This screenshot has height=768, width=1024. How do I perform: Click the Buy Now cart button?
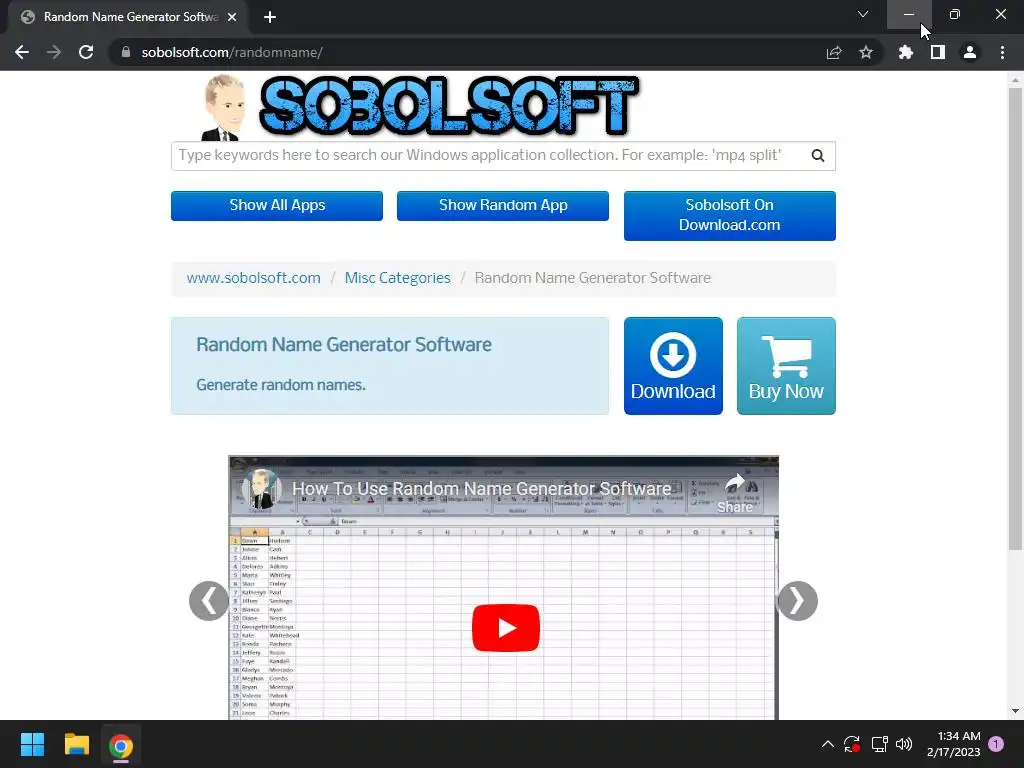(x=786, y=366)
